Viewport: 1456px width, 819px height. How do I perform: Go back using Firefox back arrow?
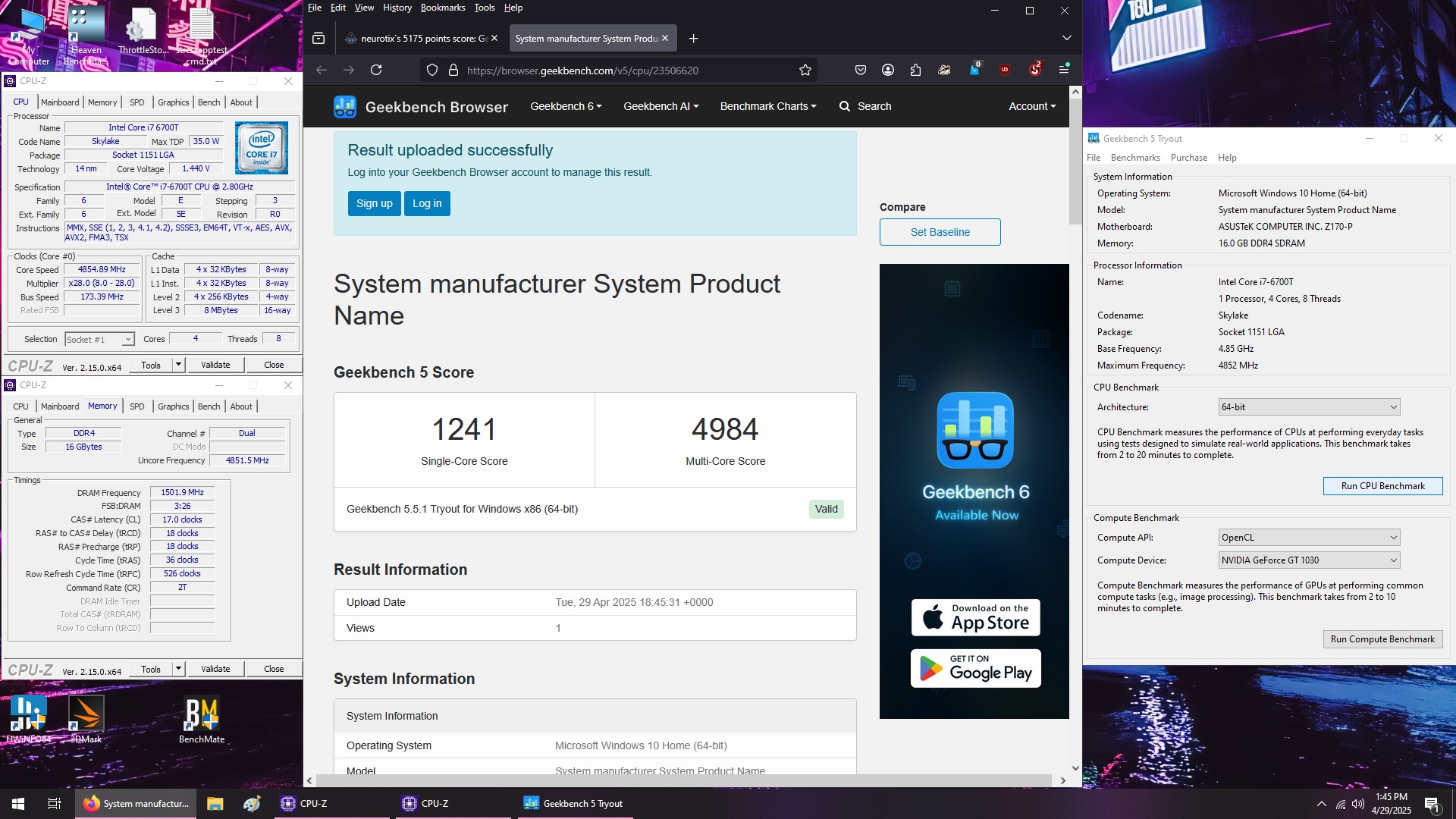pos(322,70)
